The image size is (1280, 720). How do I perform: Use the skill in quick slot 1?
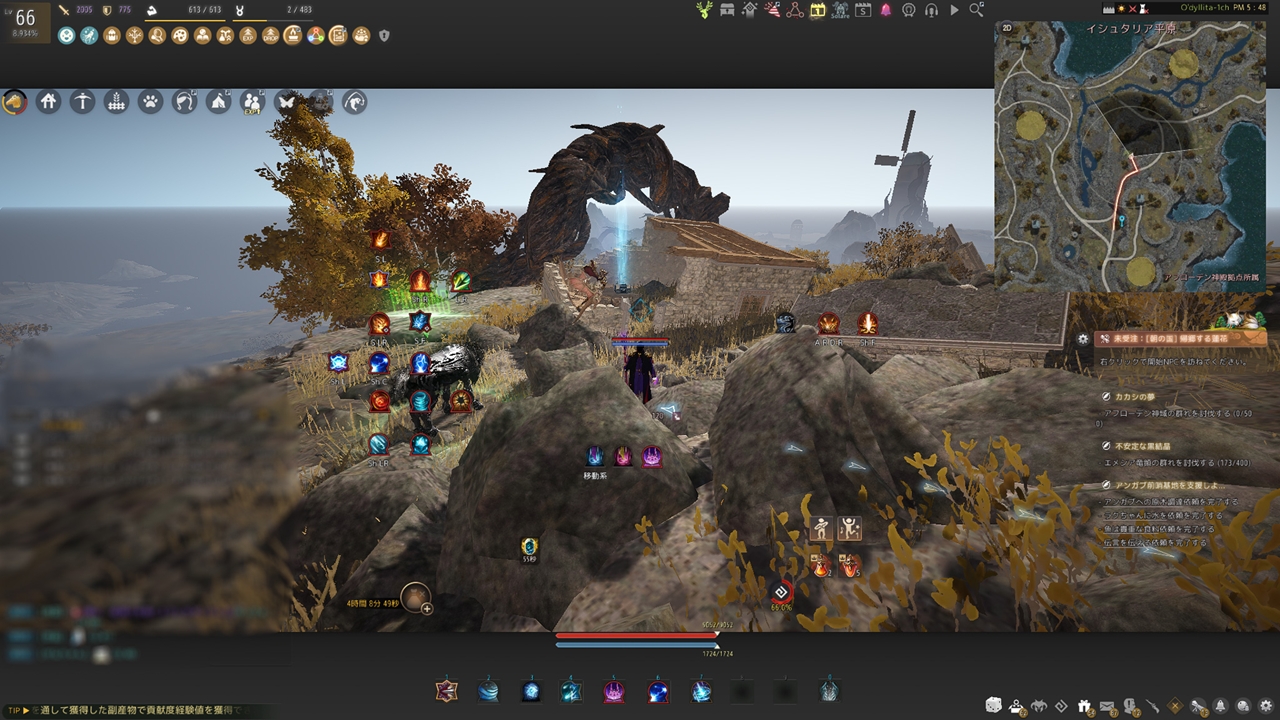click(445, 690)
